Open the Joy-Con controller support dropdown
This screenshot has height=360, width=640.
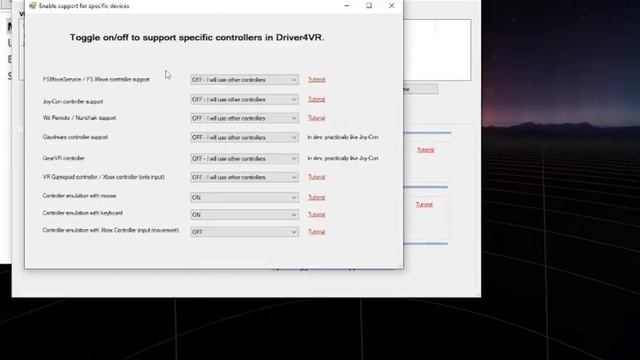[x=244, y=99]
